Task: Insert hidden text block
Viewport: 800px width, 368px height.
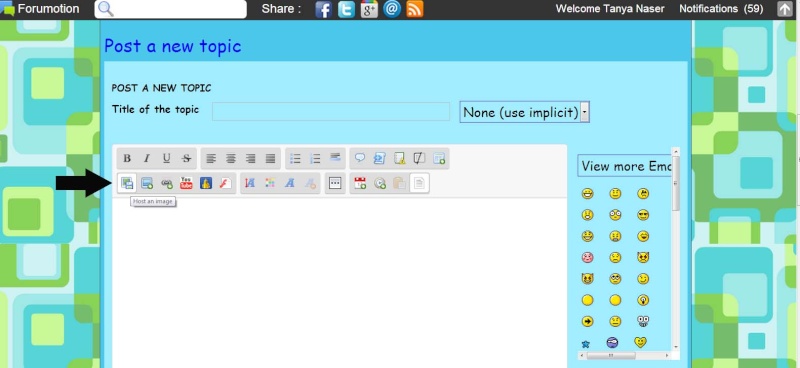Action: click(419, 159)
